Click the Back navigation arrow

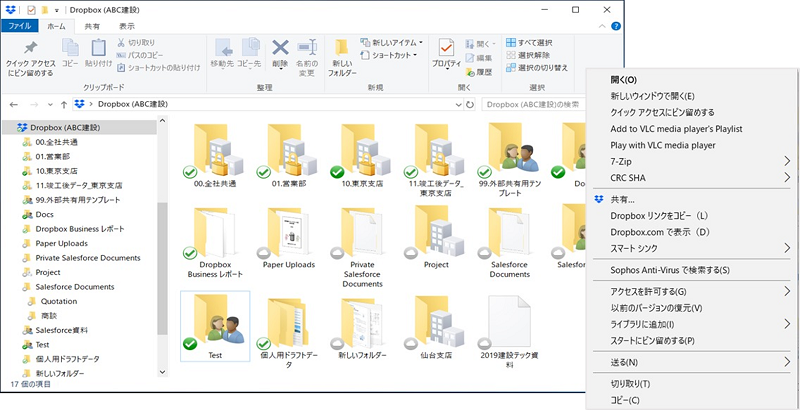coord(14,105)
